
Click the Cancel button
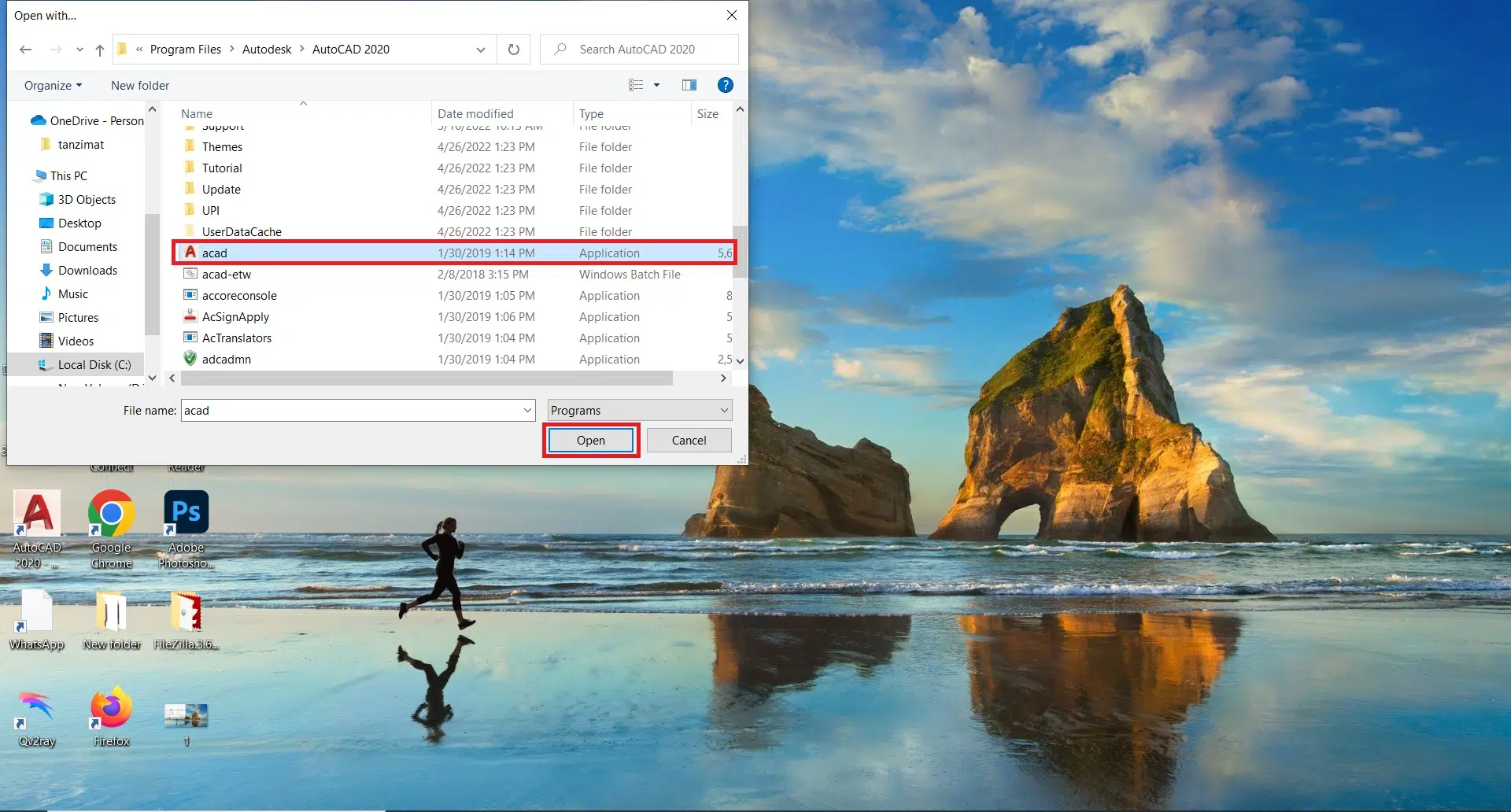(x=689, y=441)
